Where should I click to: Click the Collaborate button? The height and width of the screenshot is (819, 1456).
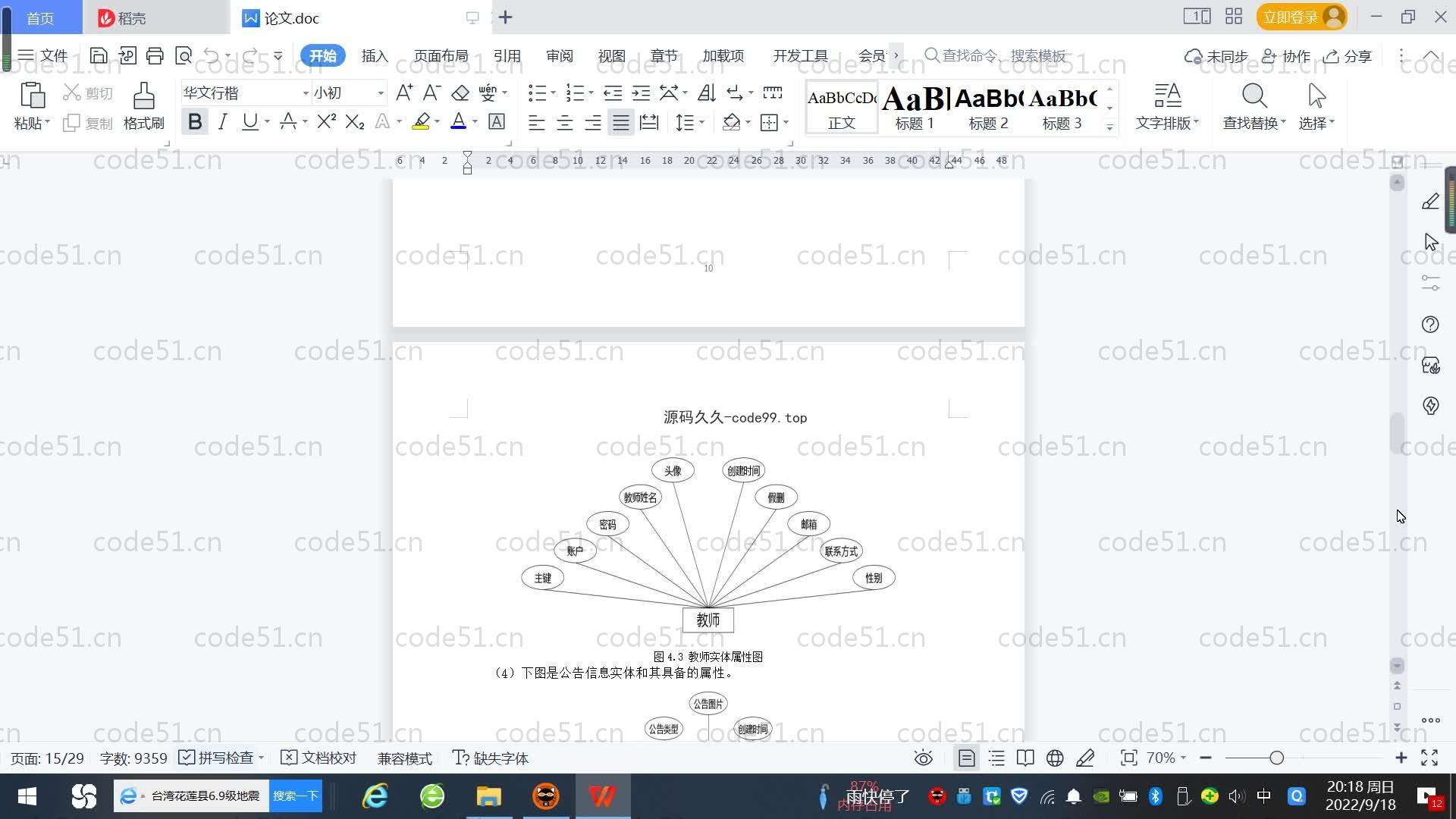click(1286, 56)
